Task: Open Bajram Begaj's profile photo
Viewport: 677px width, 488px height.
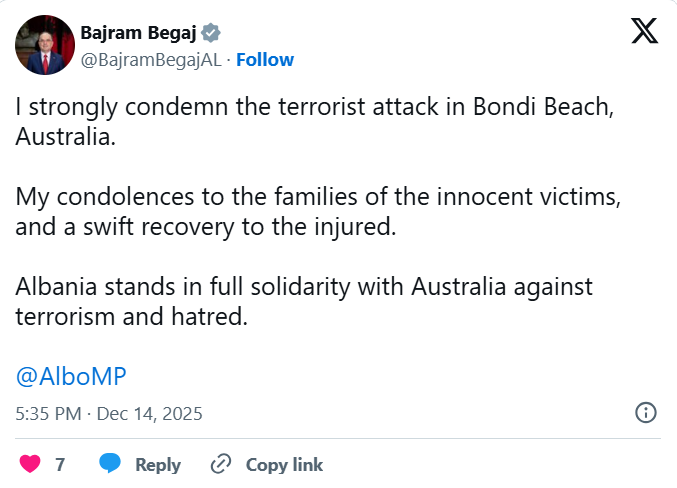Action: 45,45
